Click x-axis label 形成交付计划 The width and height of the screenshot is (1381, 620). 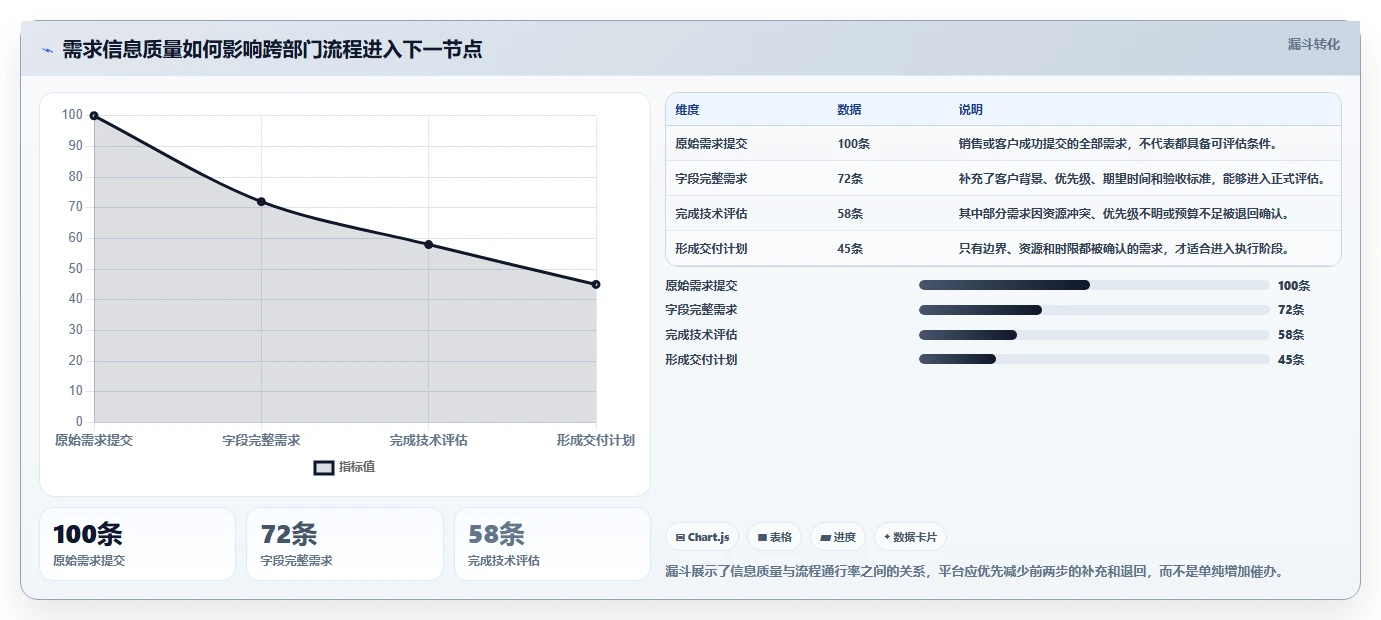[x=596, y=441]
